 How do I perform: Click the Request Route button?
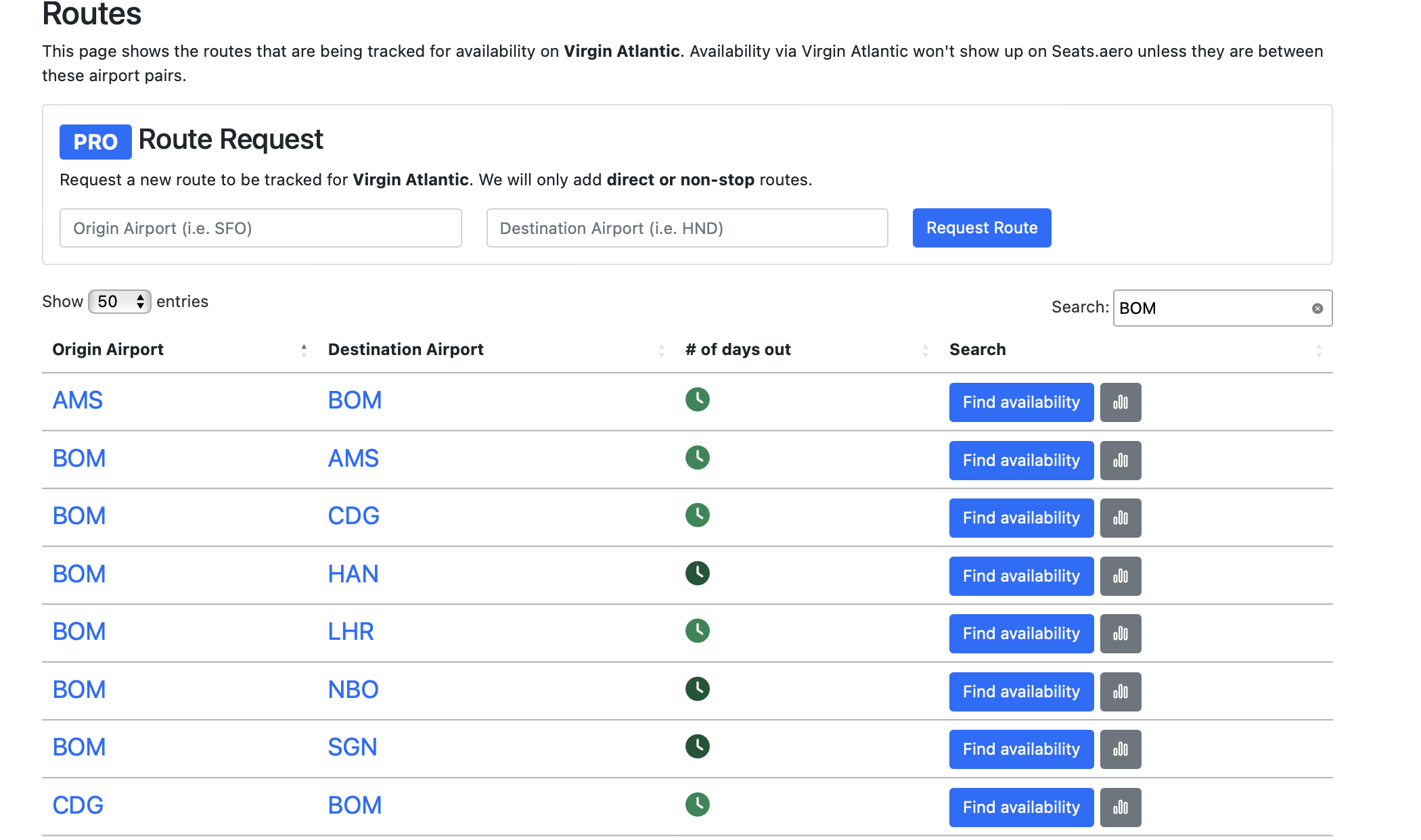tap(981, 228)
